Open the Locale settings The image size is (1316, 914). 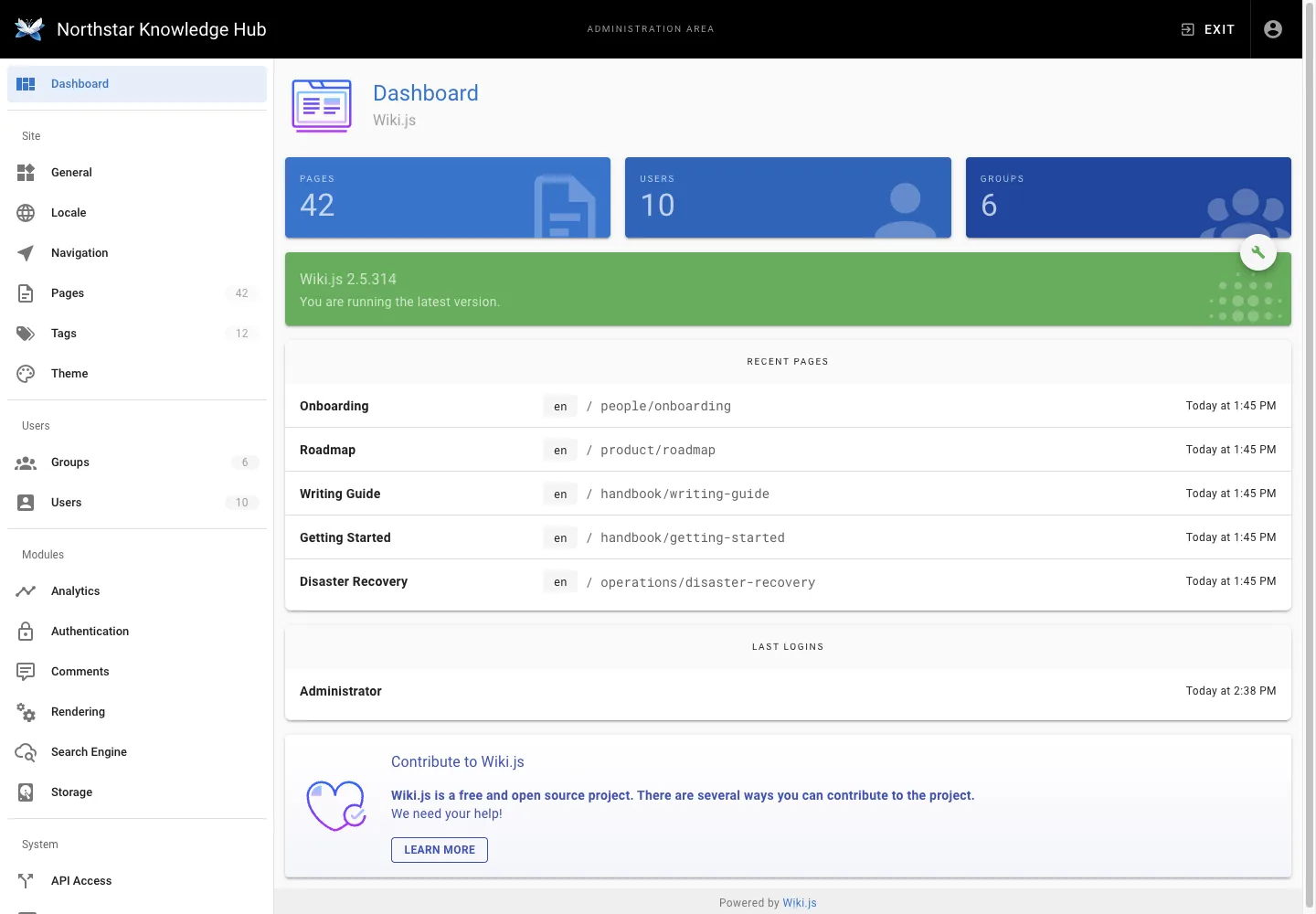pyautogui.click(x=137, y=213)
